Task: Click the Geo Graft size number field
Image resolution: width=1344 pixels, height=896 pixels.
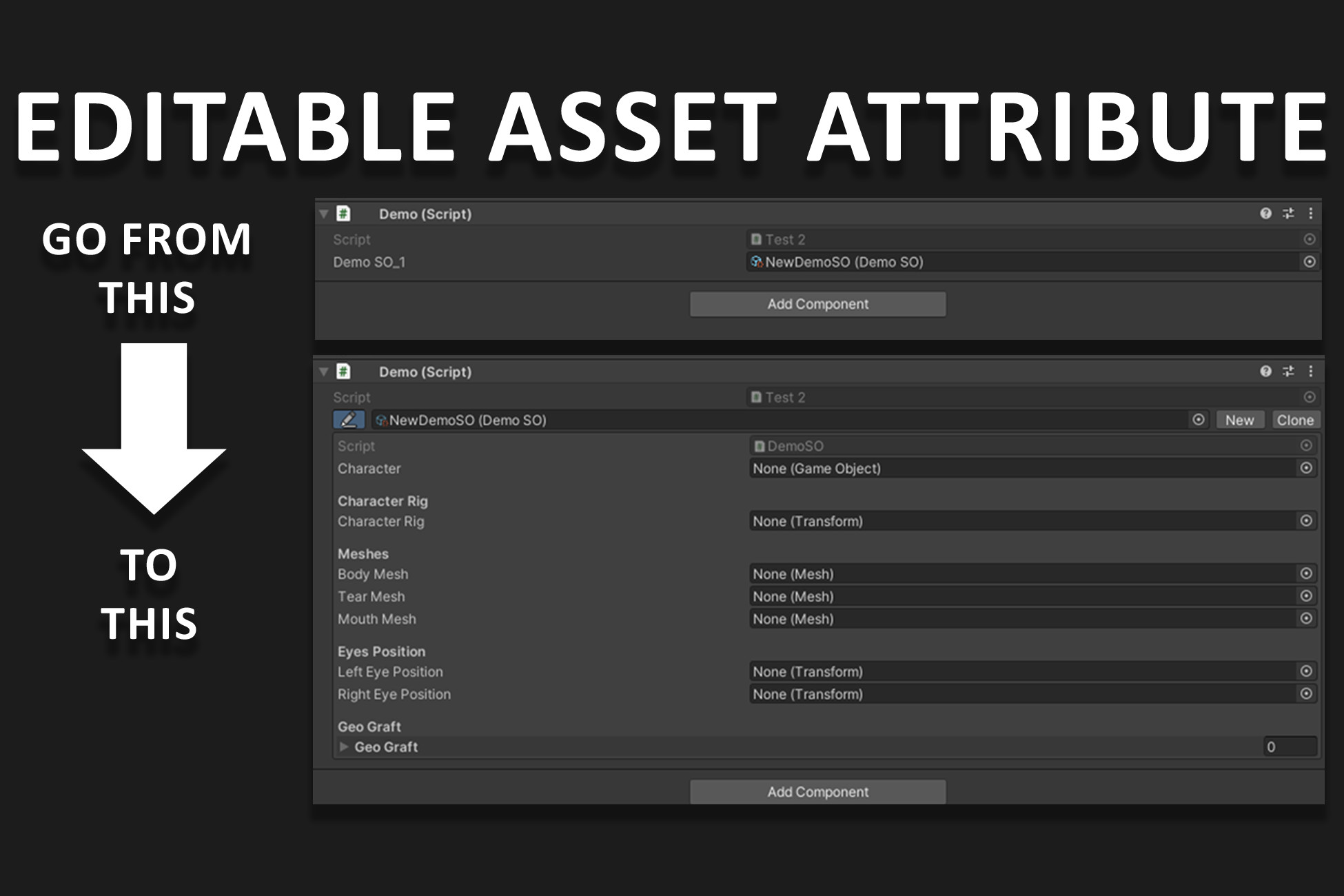Action: (1289, 746)
